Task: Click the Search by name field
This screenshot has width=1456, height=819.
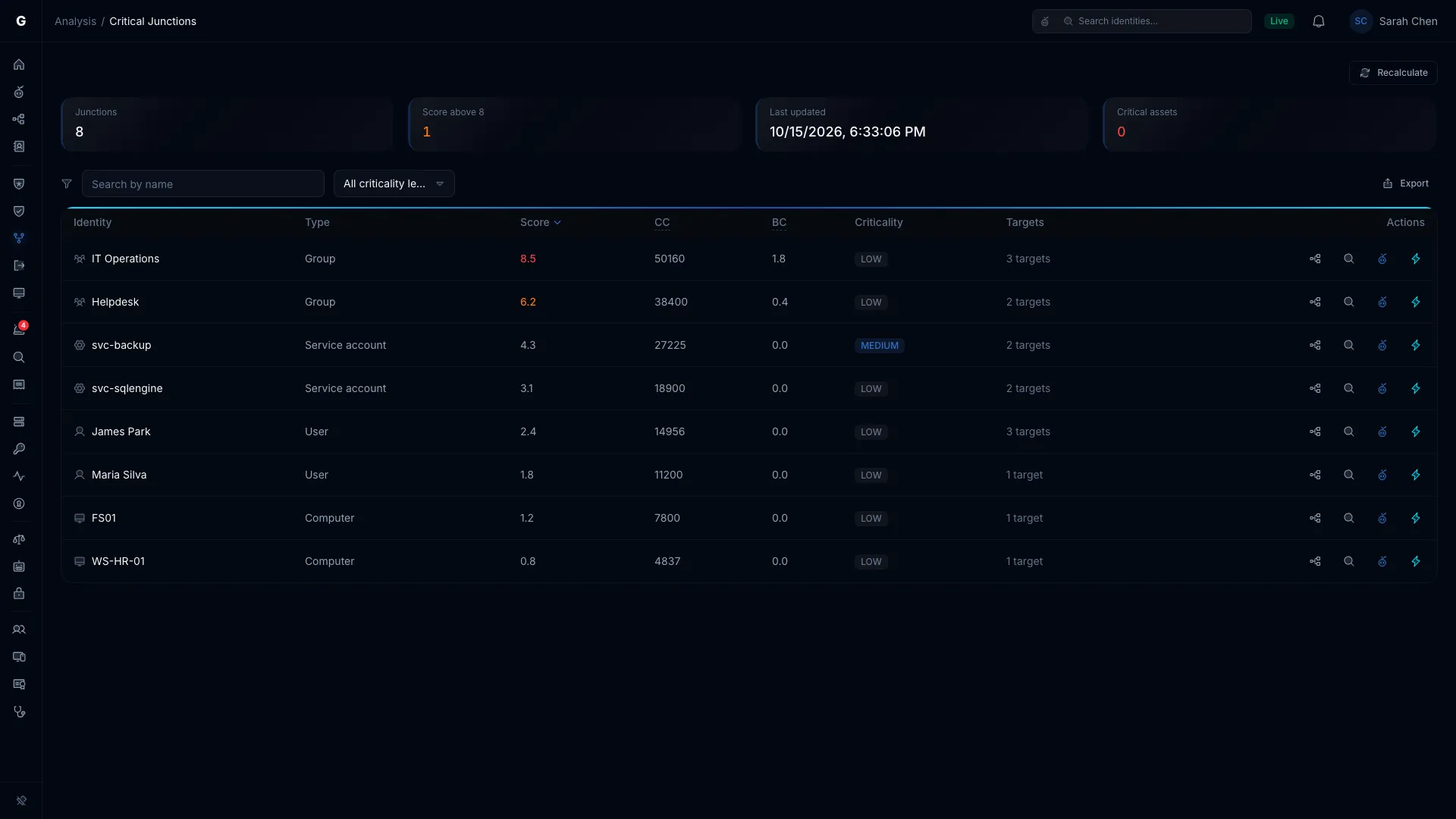Action: point(203,184)
